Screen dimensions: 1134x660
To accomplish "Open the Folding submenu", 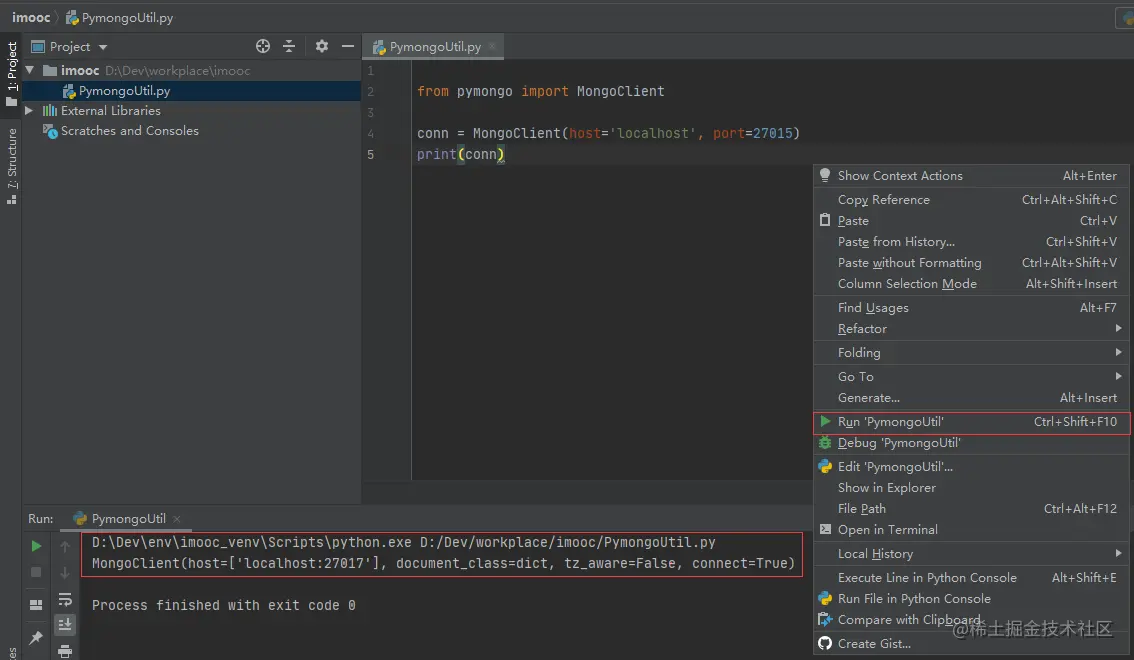I will [971, 352].
